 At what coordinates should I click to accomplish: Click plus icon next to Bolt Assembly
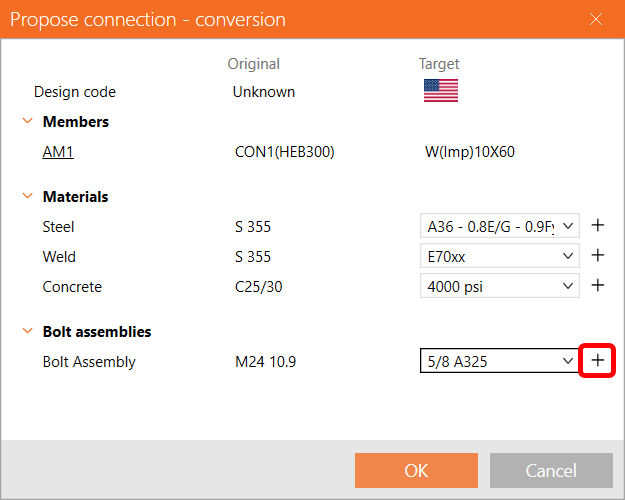(598, 361)
